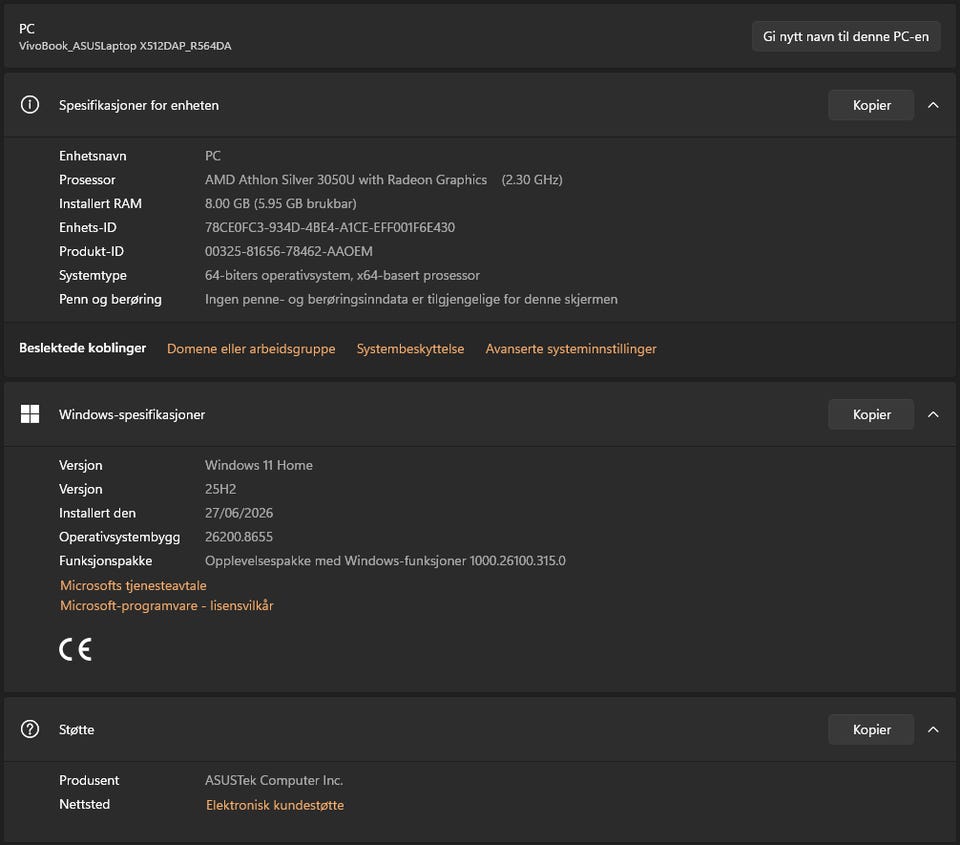Click the Windows logo icon beside Windows-spesifikasjoner
This screenshot has height=845, width=960.
(x=29, y=414)
